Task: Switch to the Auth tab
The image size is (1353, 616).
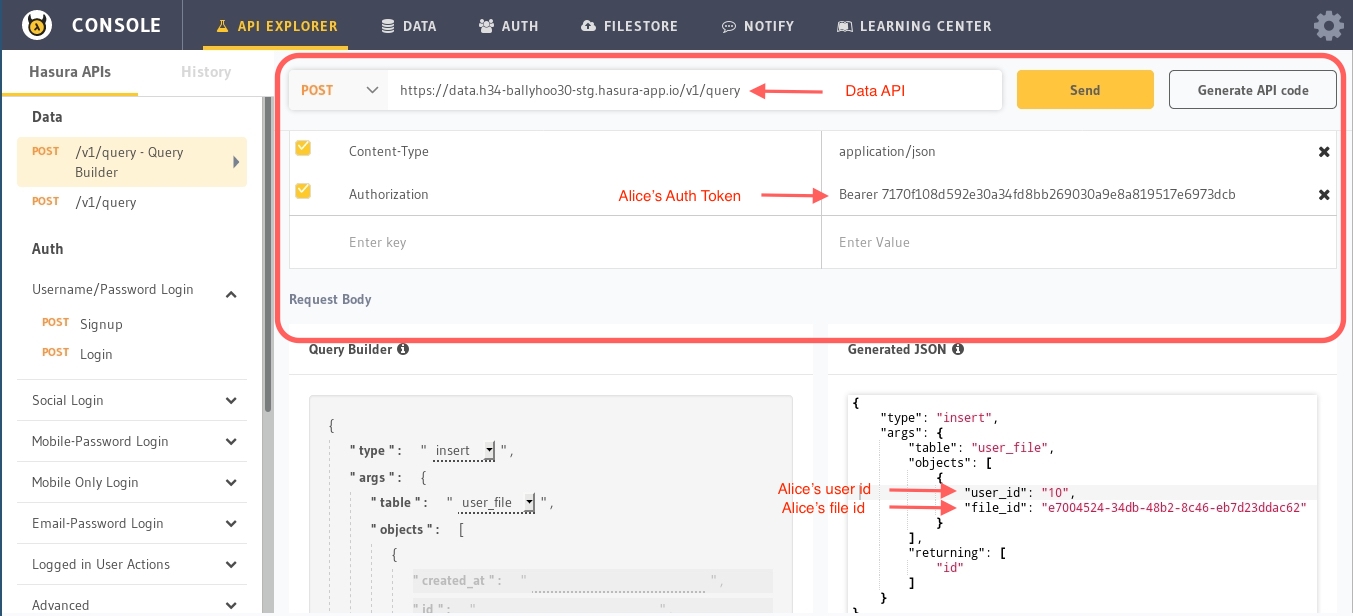Action: [x=508, y=26]
